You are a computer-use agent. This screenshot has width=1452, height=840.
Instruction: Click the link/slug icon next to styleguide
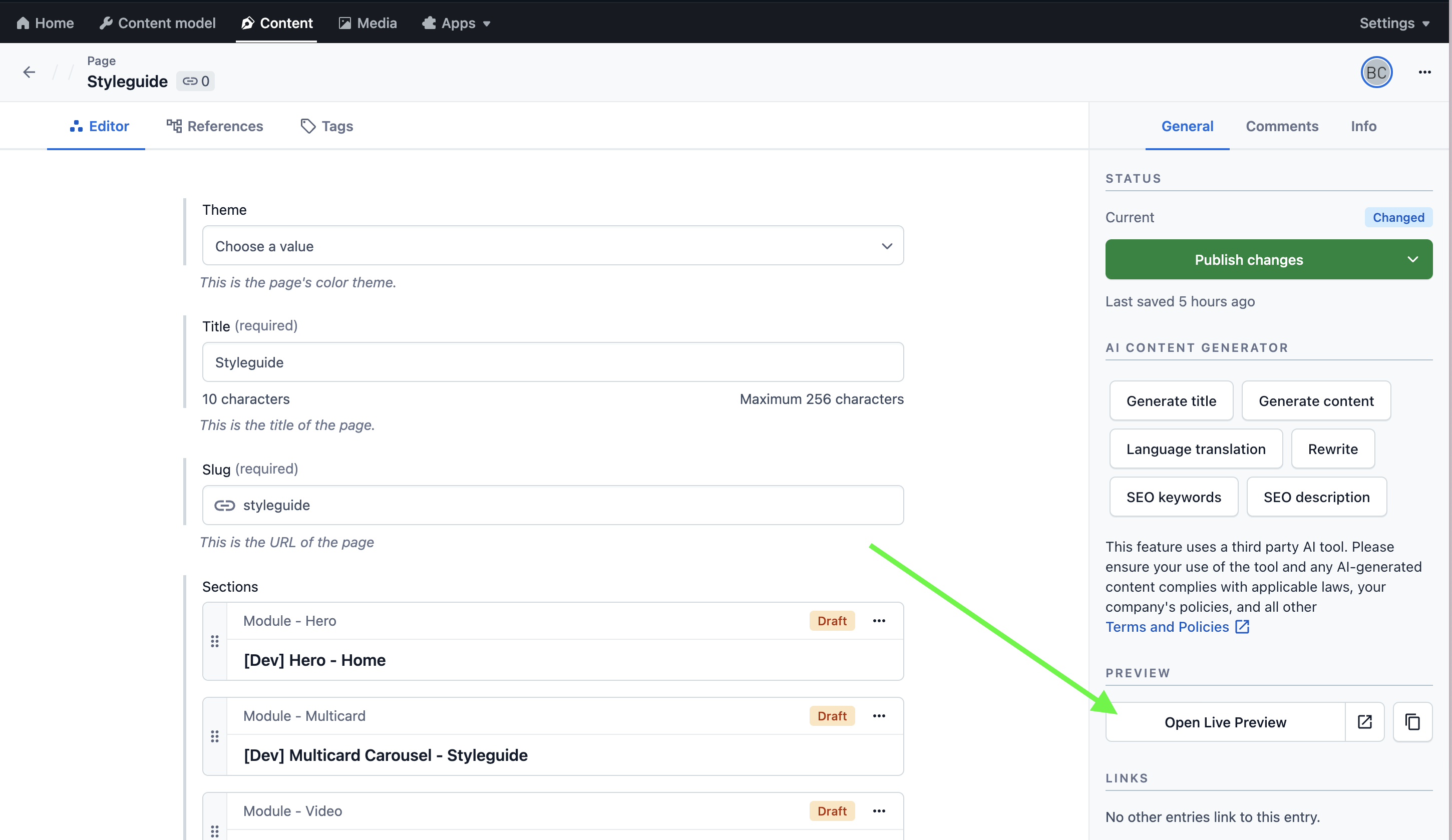click(223, 505)
